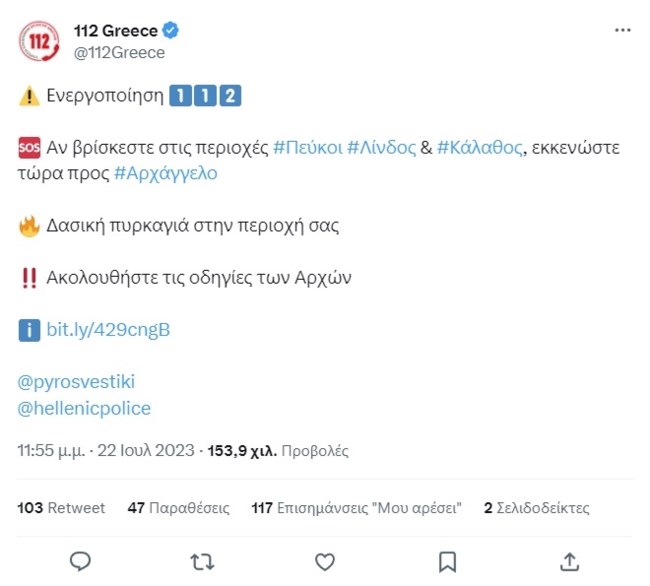Open the three-dot more options menu
The width and height of the screenshot is (650, 586).
(x=622, y=31)
